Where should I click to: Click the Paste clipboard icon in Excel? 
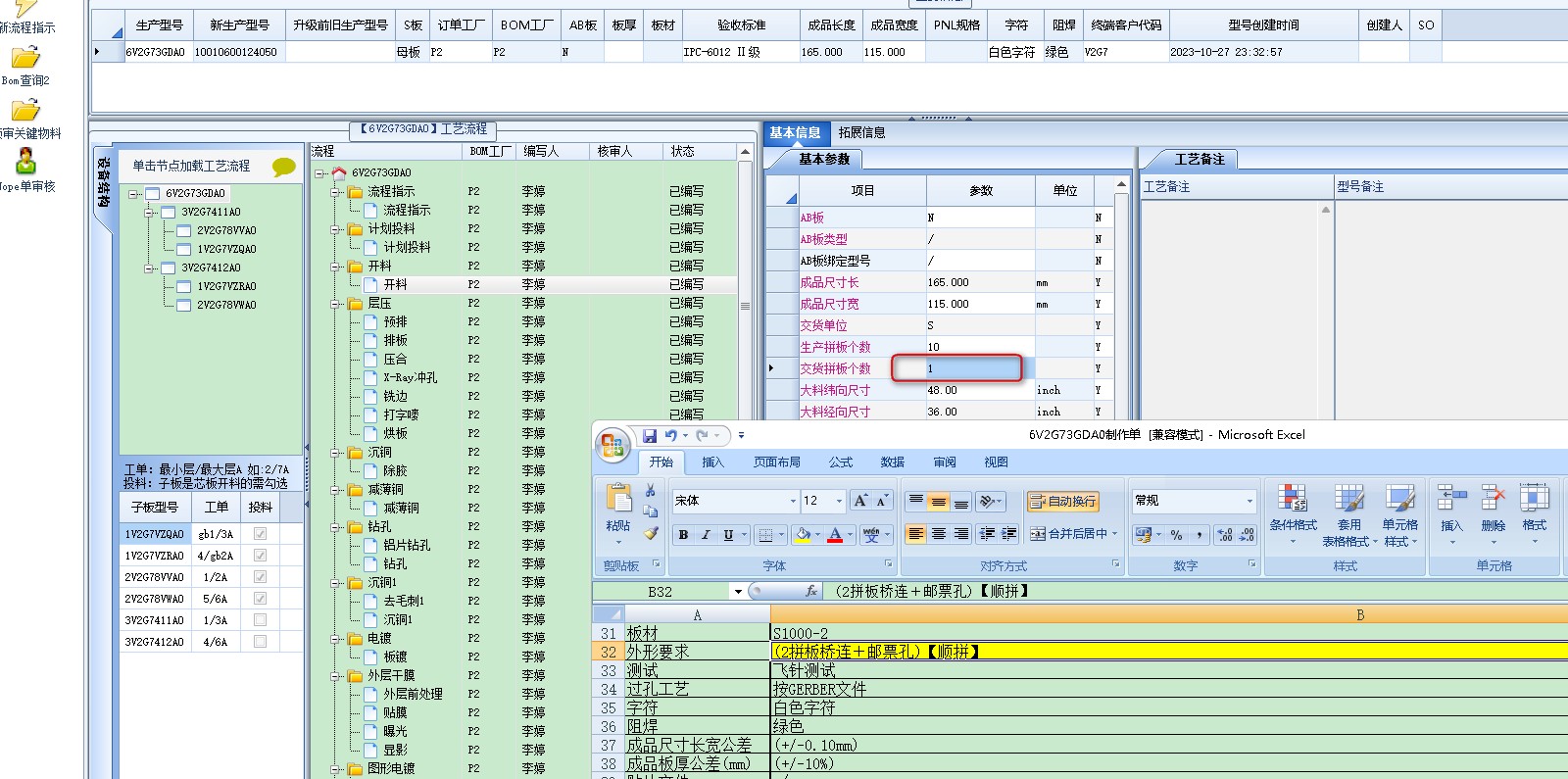click(618, 499)
